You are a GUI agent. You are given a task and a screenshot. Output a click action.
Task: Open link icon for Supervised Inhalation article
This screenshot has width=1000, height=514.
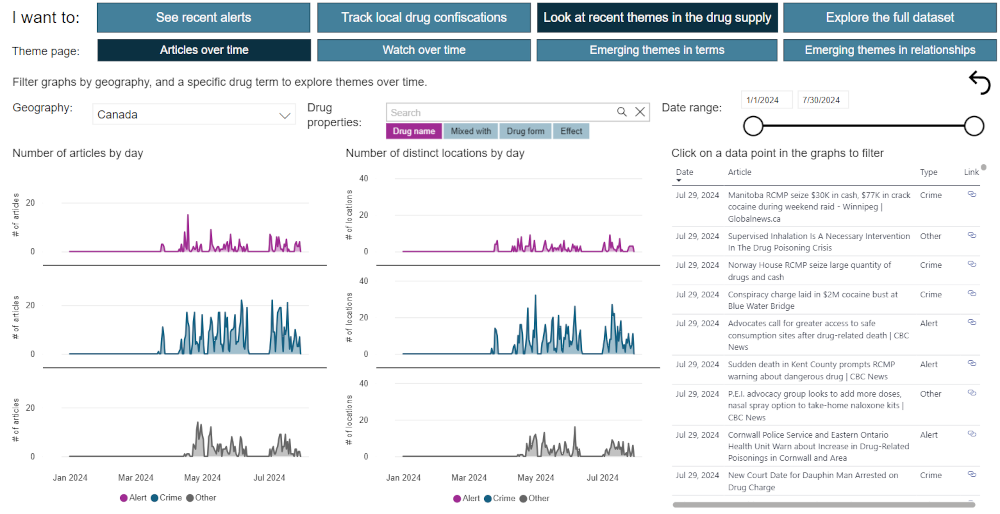coord(971,235)
